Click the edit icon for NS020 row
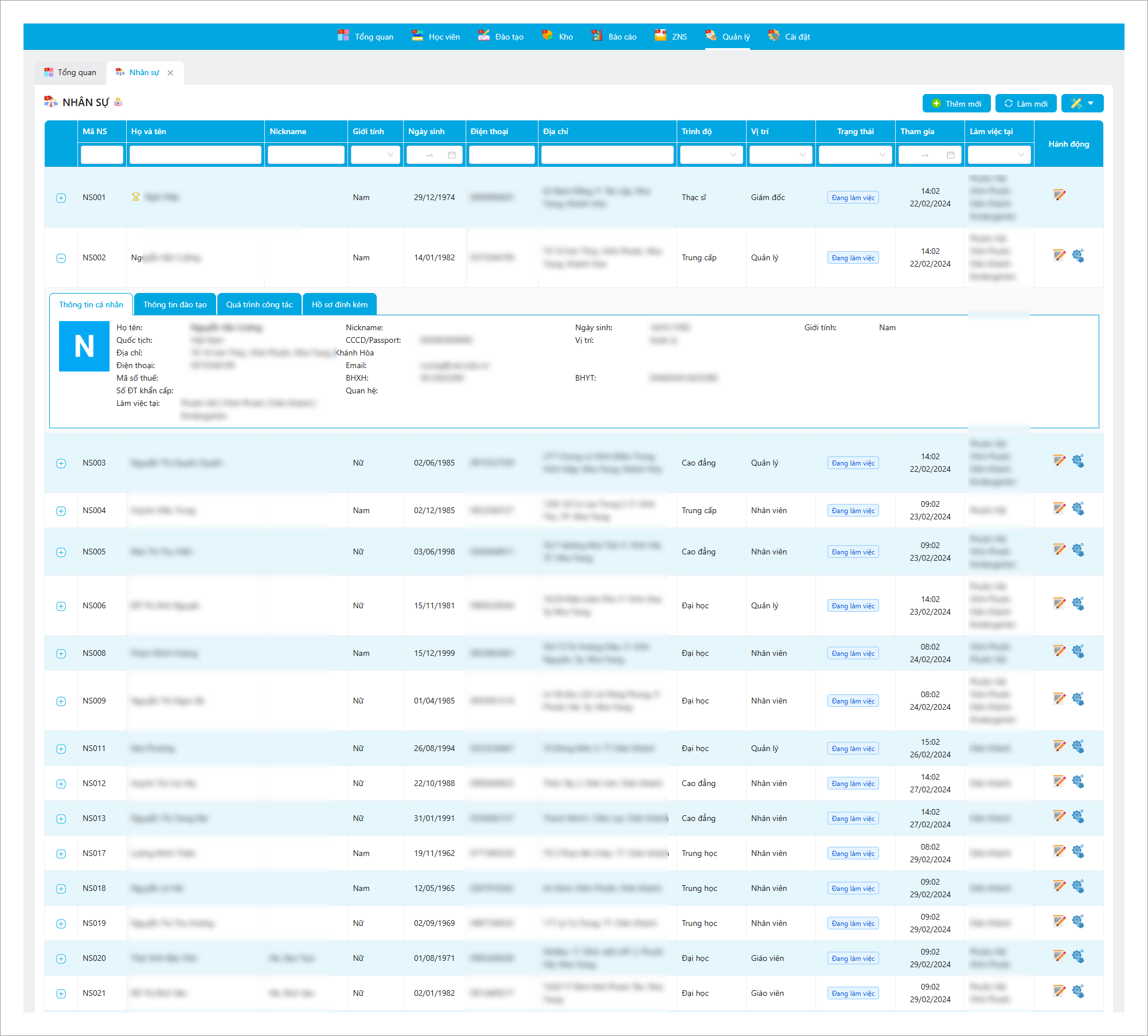 tap(1059, 956)
